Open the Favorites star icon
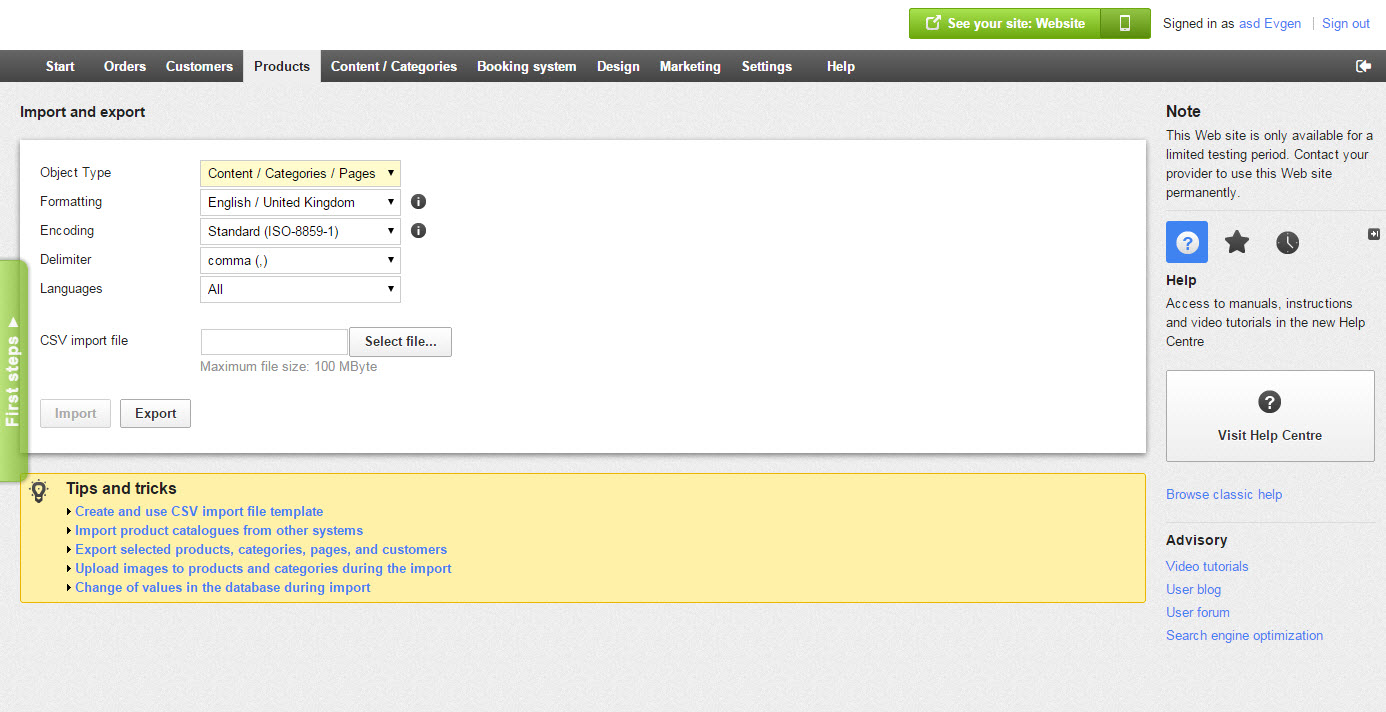The width and height of the screenshot is (1386, 712). 1237,242
